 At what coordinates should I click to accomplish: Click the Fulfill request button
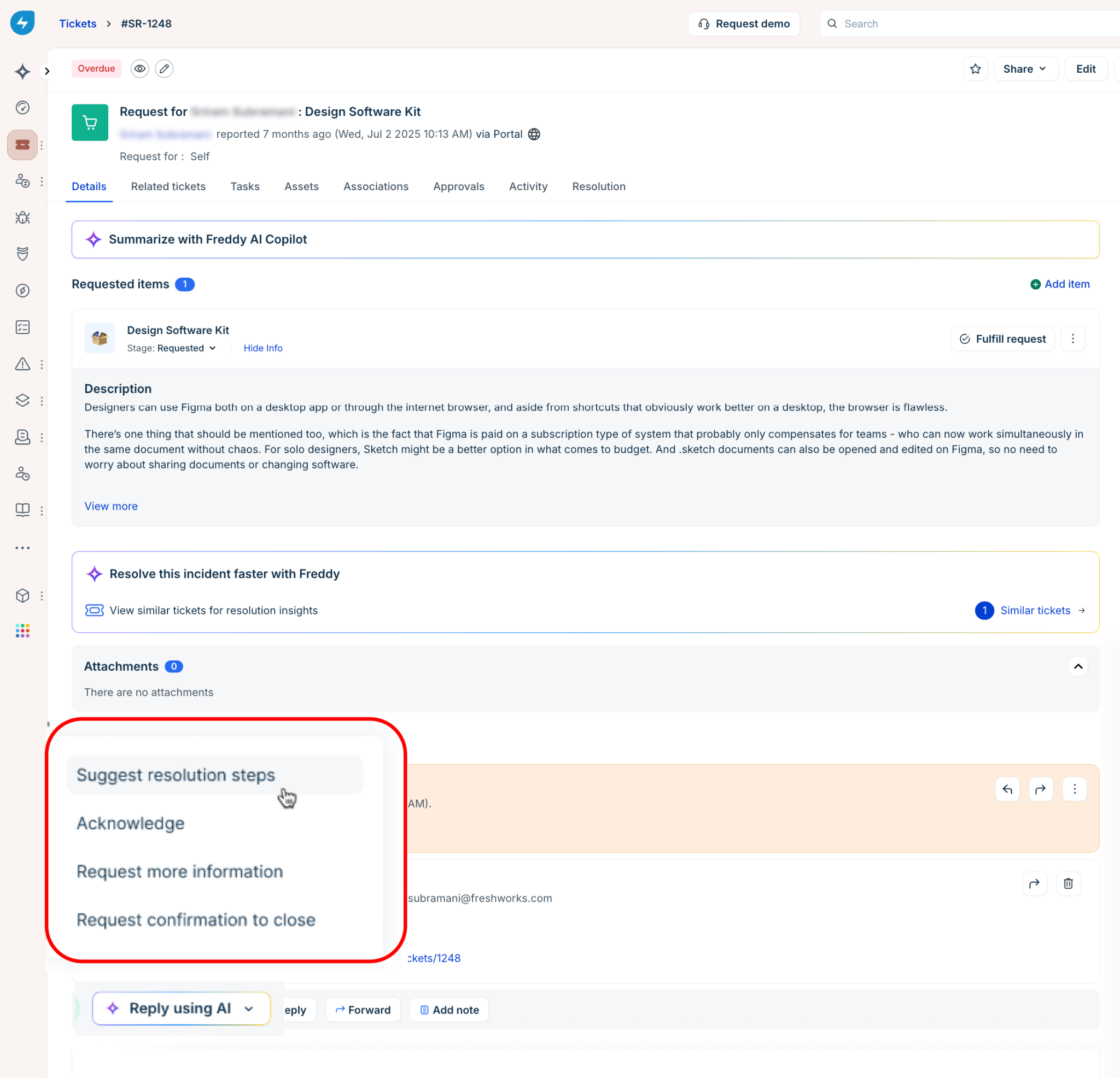(1002, 339)
